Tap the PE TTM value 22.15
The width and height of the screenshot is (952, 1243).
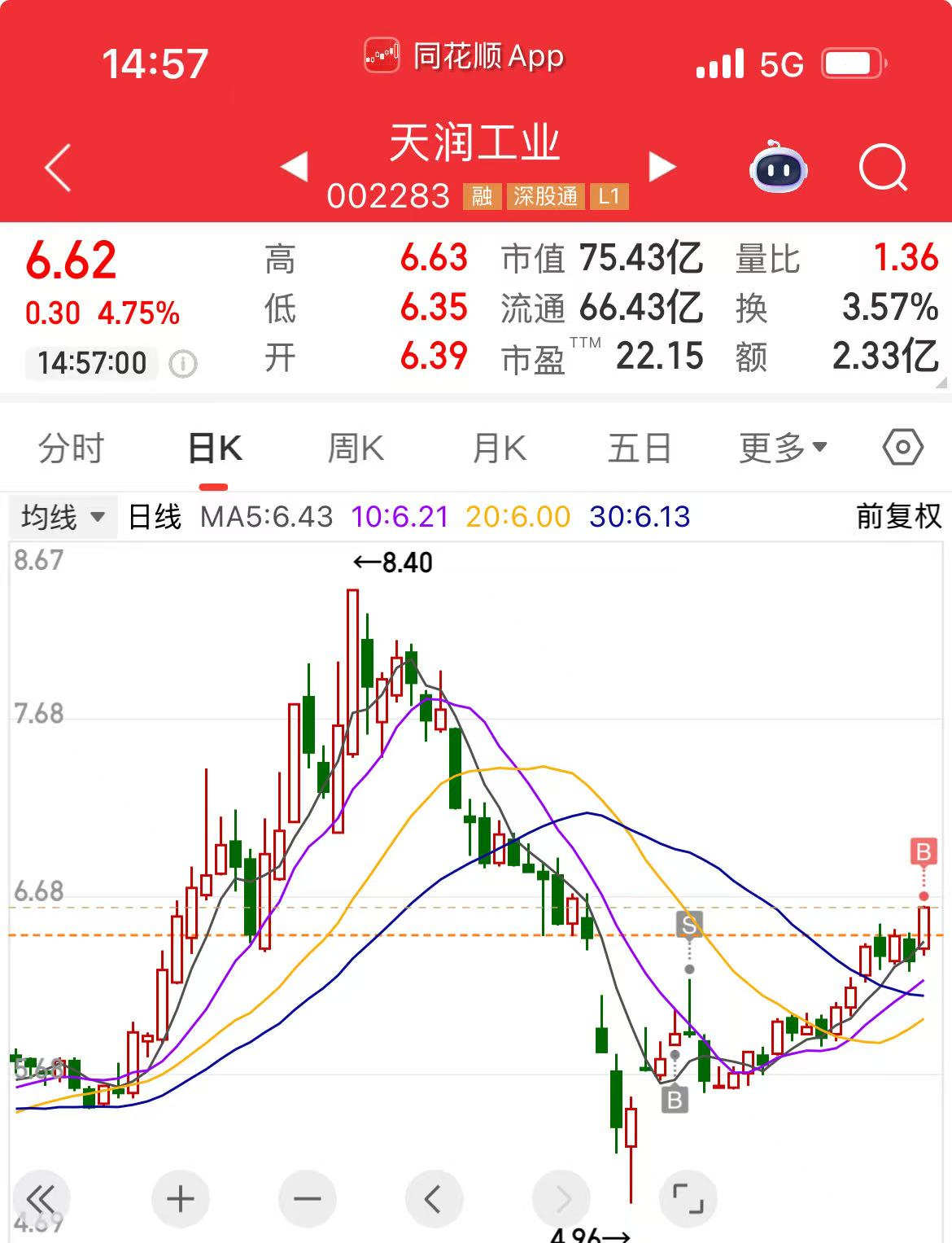tap(659, 357)
